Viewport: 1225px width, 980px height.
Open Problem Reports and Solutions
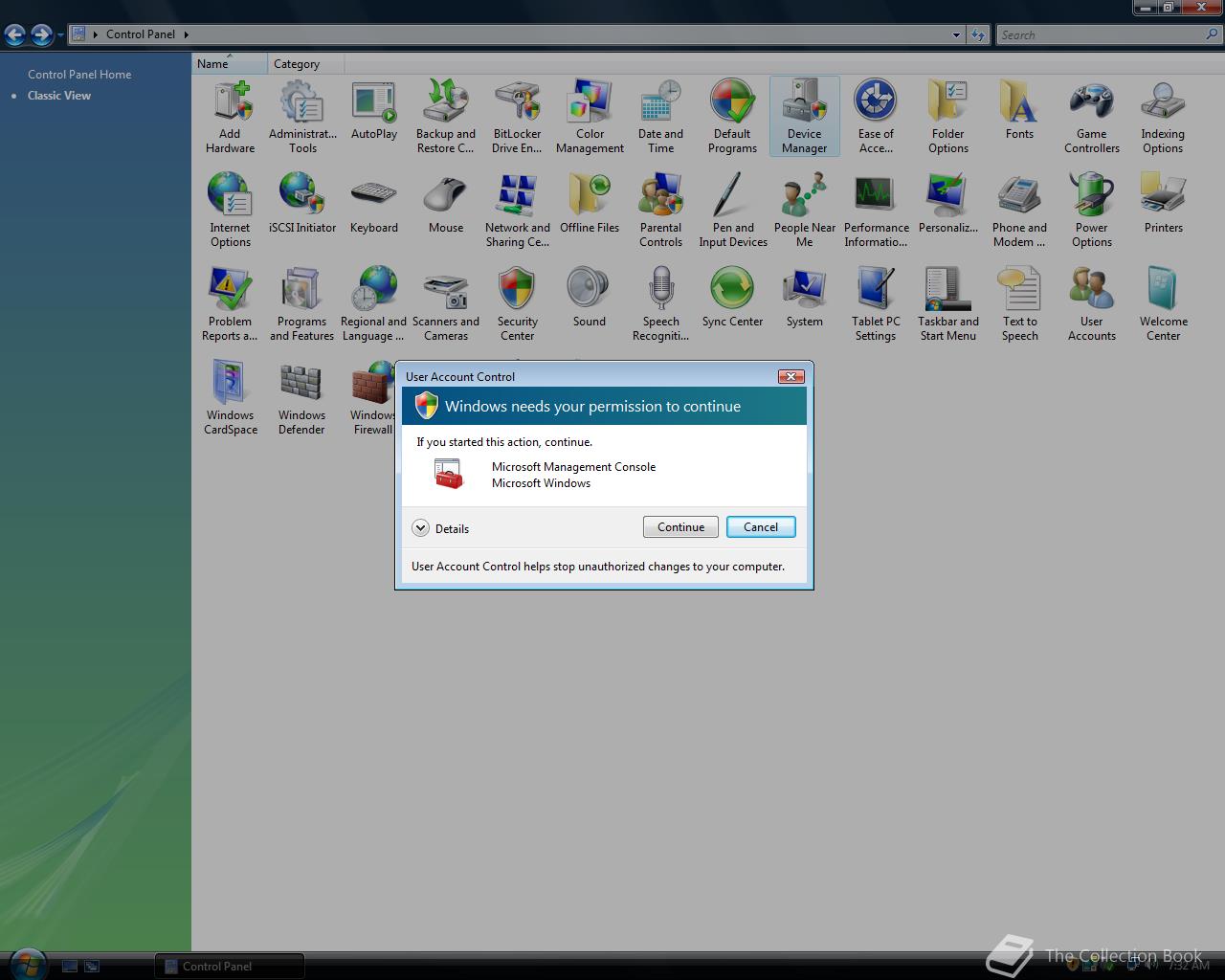point(231,304)
